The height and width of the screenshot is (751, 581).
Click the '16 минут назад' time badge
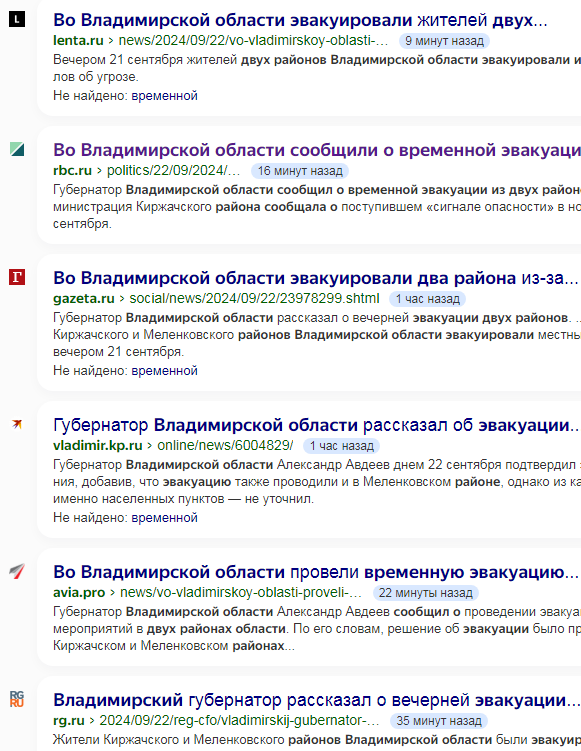pyautogui.click(x=300, y=171)
